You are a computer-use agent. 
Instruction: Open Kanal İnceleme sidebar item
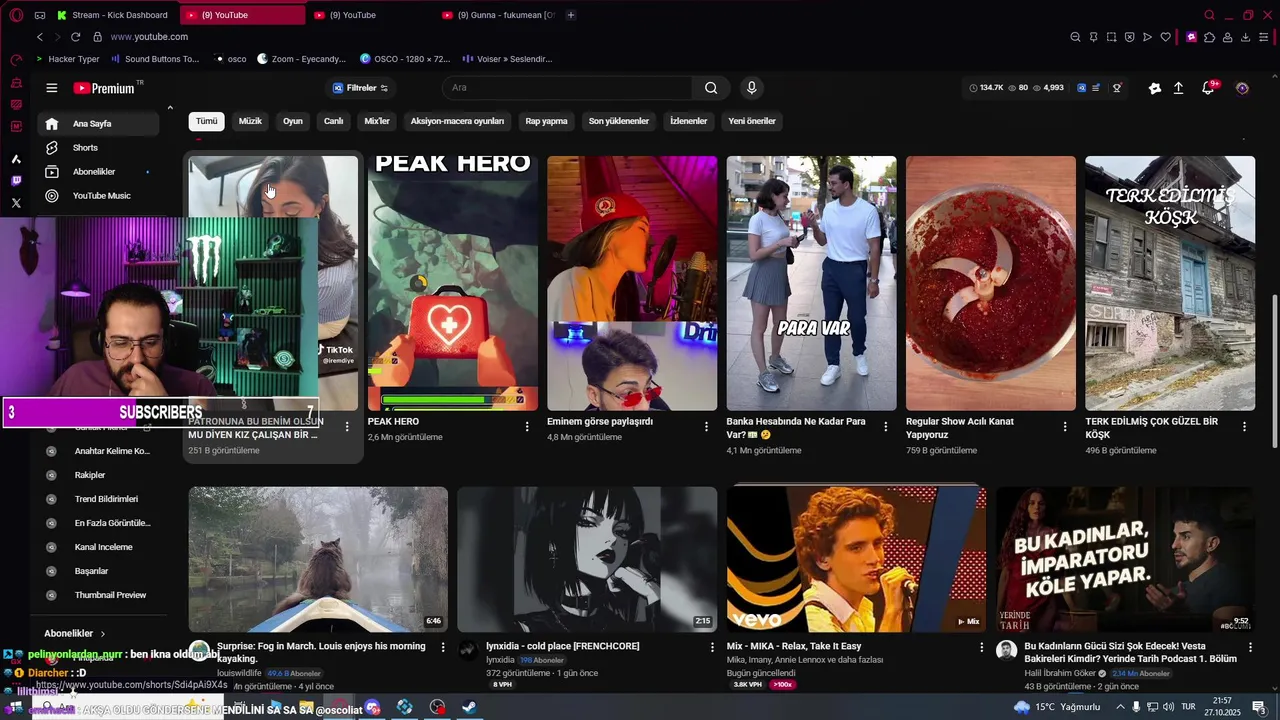[98, 547]
